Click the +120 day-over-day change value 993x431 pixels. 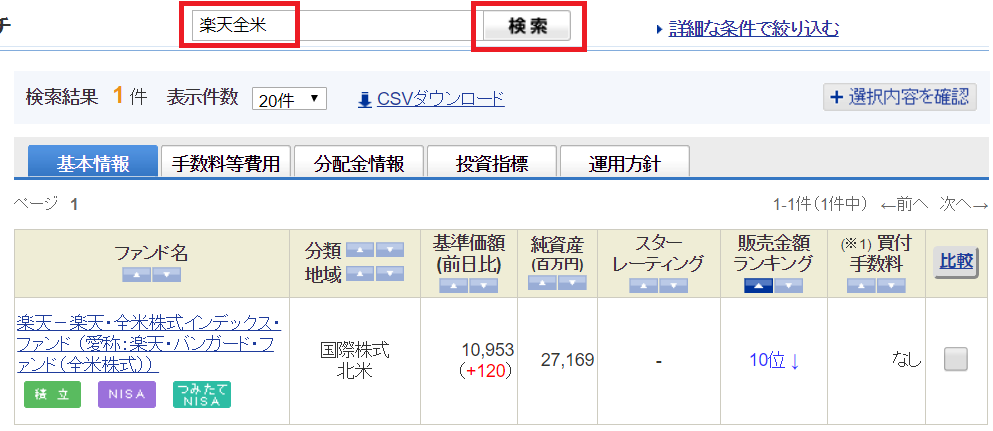tap(488, 371)
